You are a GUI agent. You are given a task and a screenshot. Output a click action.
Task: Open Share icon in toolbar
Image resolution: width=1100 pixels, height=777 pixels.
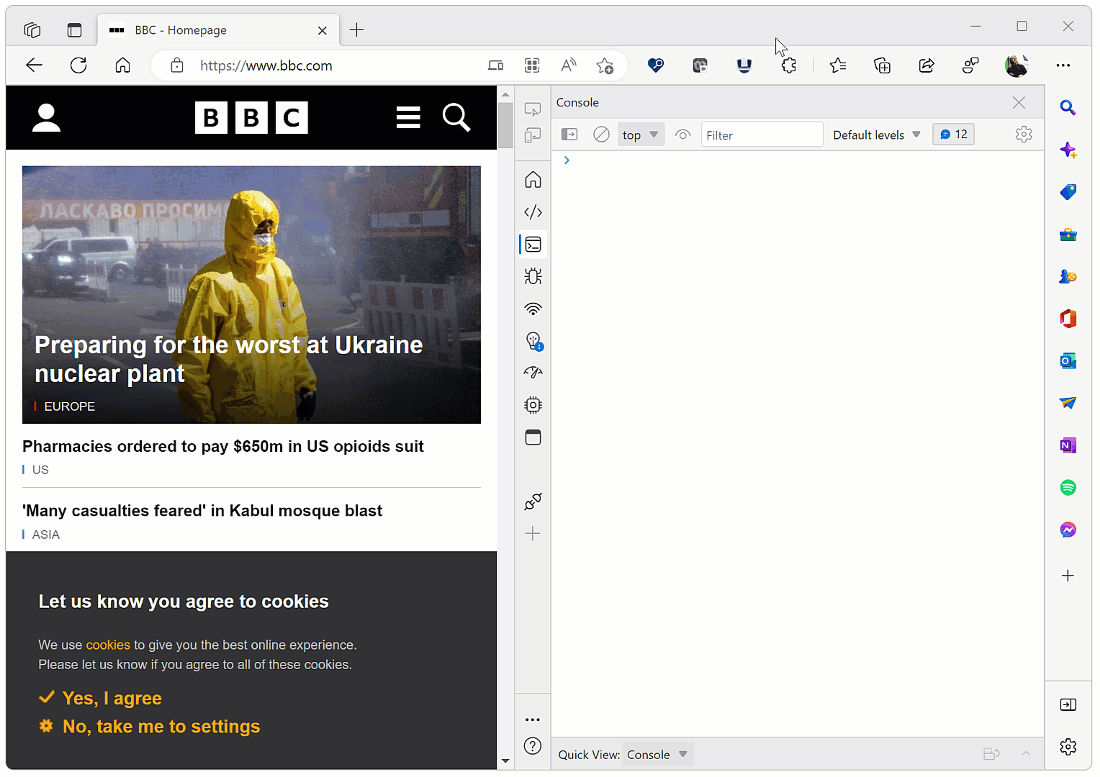[x=926, y=65]
